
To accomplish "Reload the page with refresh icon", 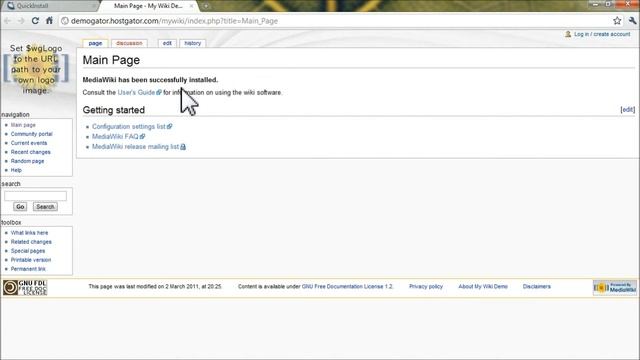I will click(35, 21).
